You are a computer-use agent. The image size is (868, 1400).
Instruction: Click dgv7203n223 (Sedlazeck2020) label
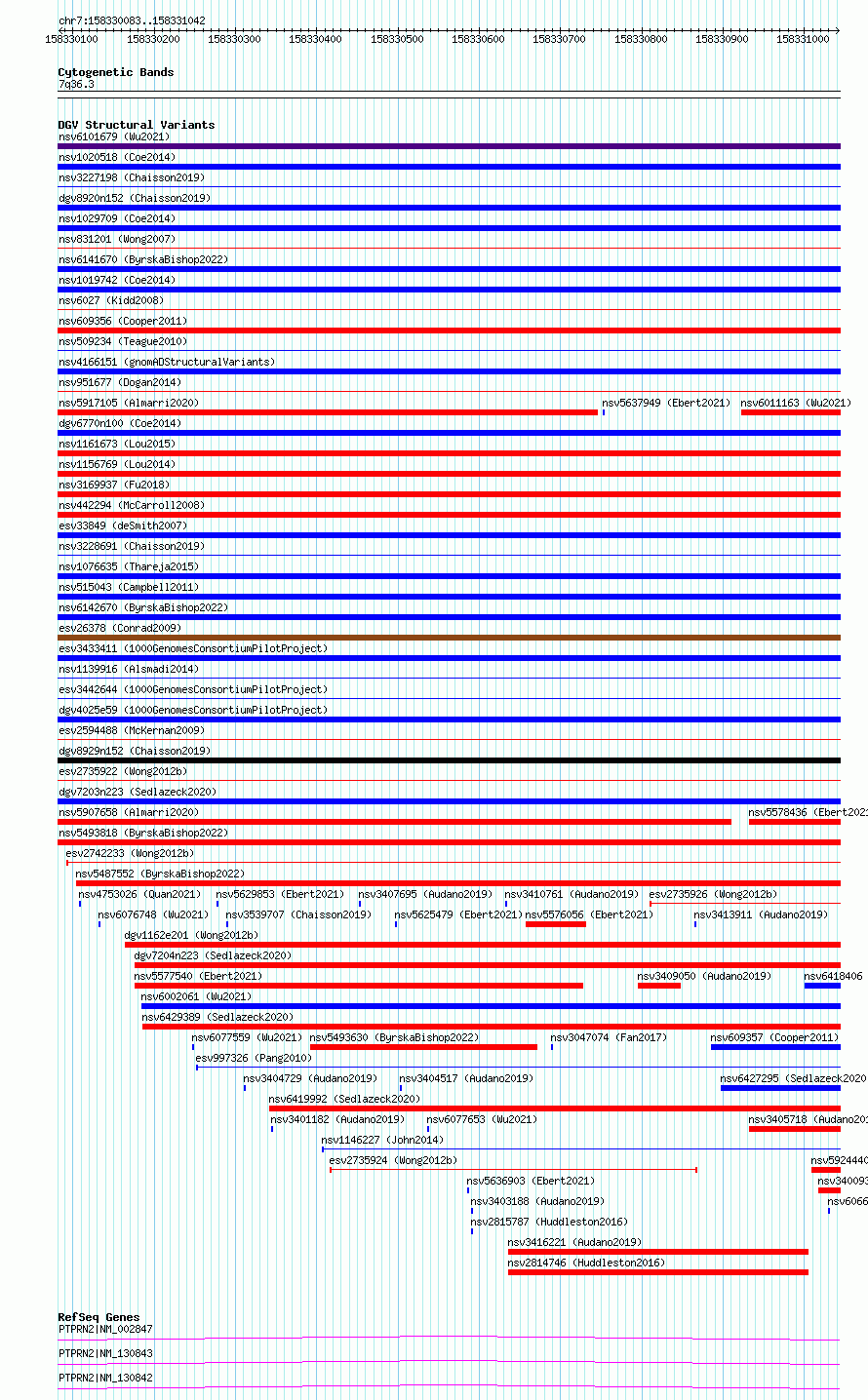[x=138, y=792]
